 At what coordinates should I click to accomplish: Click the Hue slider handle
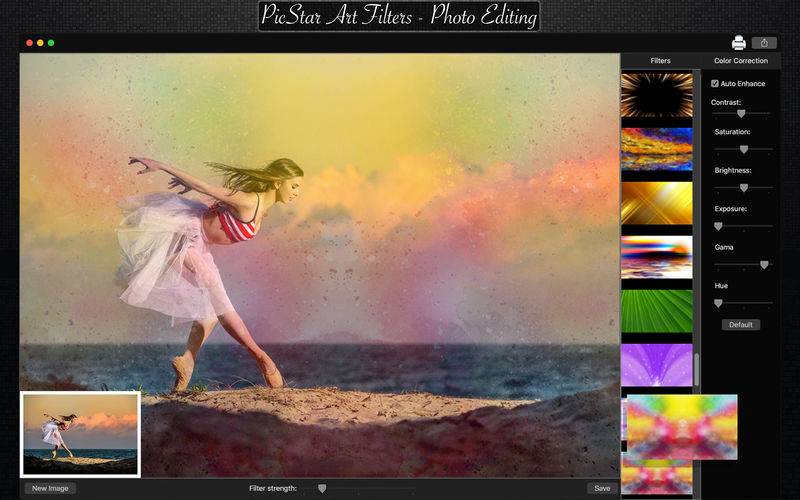tap(718, 303)
